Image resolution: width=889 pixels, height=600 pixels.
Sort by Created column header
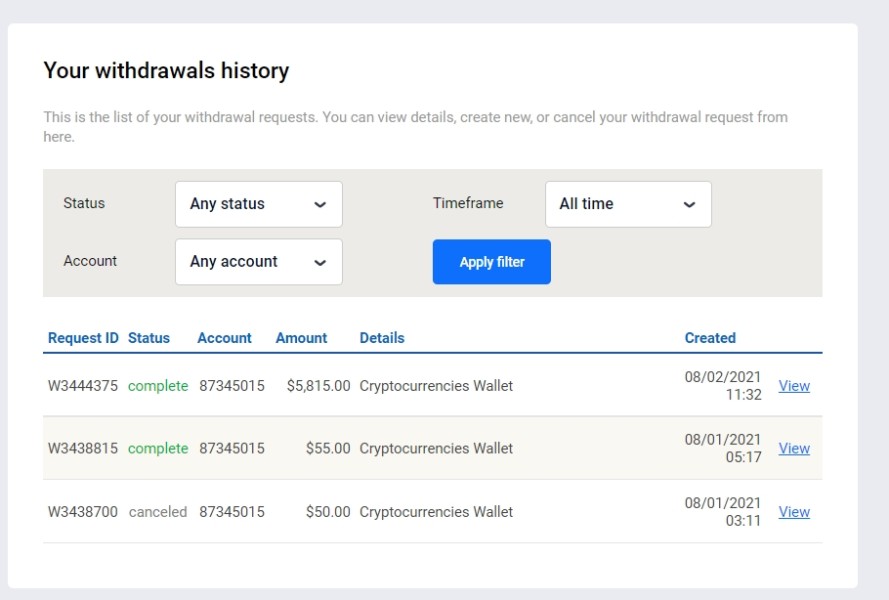click(710, 338)
